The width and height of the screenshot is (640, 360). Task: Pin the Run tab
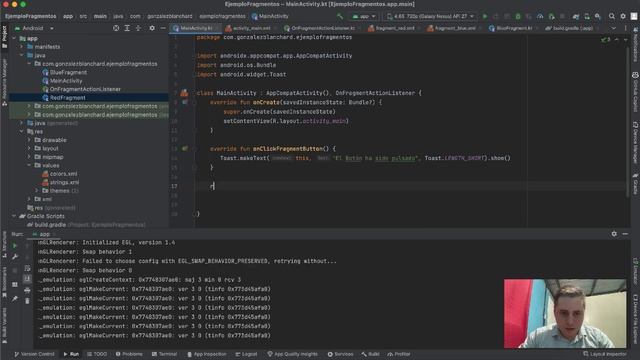(15, 299)
